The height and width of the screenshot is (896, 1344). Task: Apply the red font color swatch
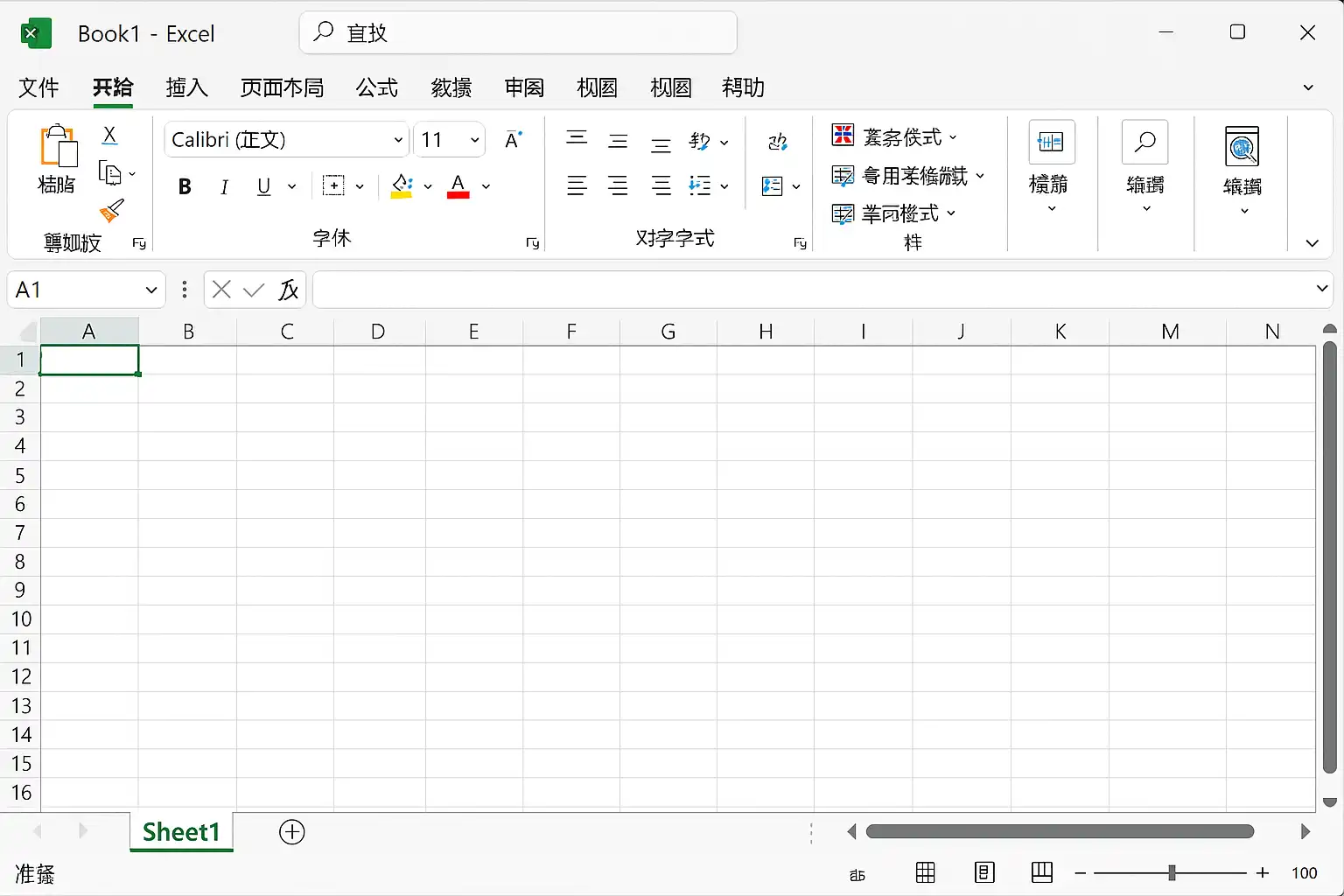click(x=458, y=186)
